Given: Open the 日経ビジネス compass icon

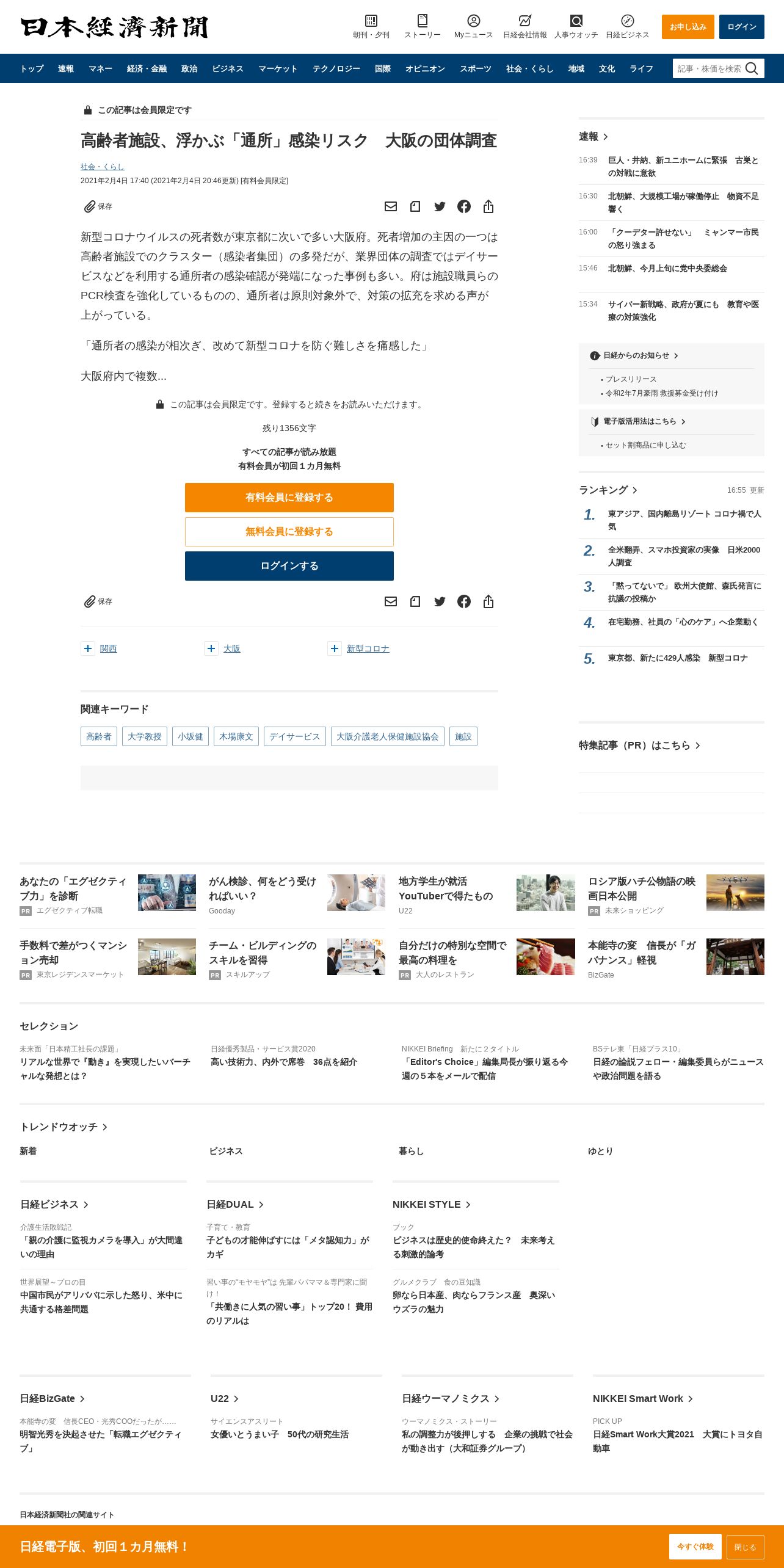Looking at the screenshot, I should [x=627, y=21].
